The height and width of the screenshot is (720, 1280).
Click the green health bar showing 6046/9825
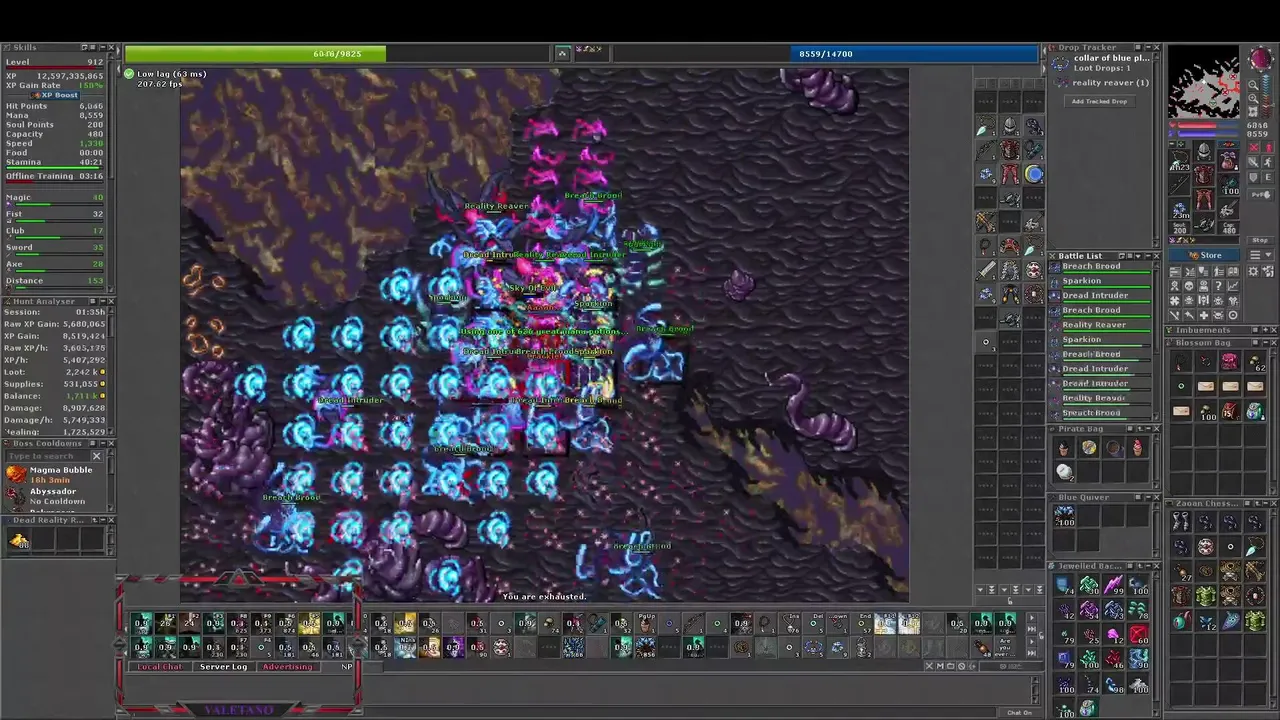click(337, 54)
